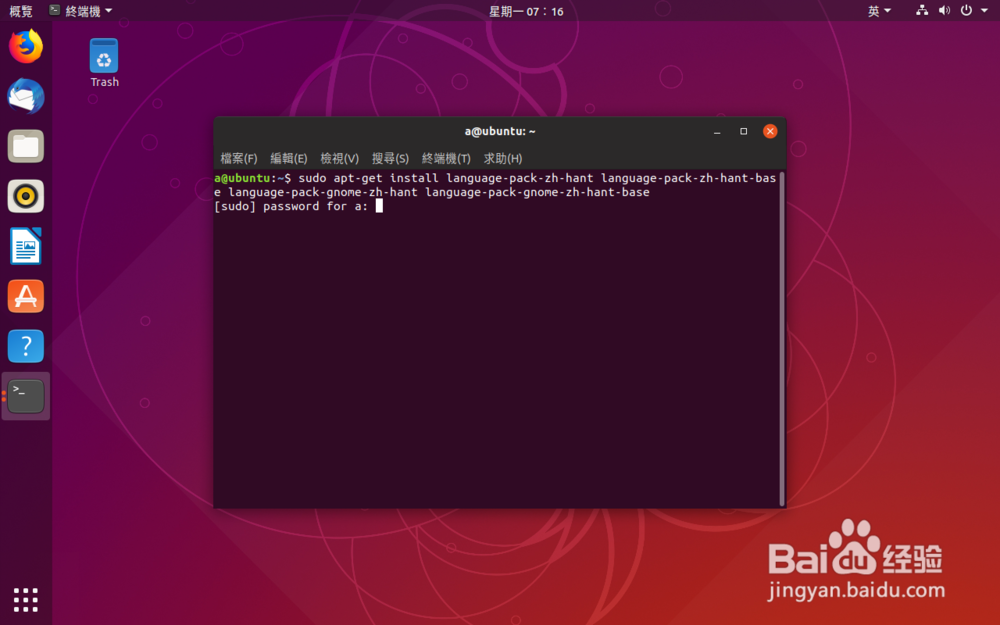Open the 檢視(V) menu

click(339, 158)
